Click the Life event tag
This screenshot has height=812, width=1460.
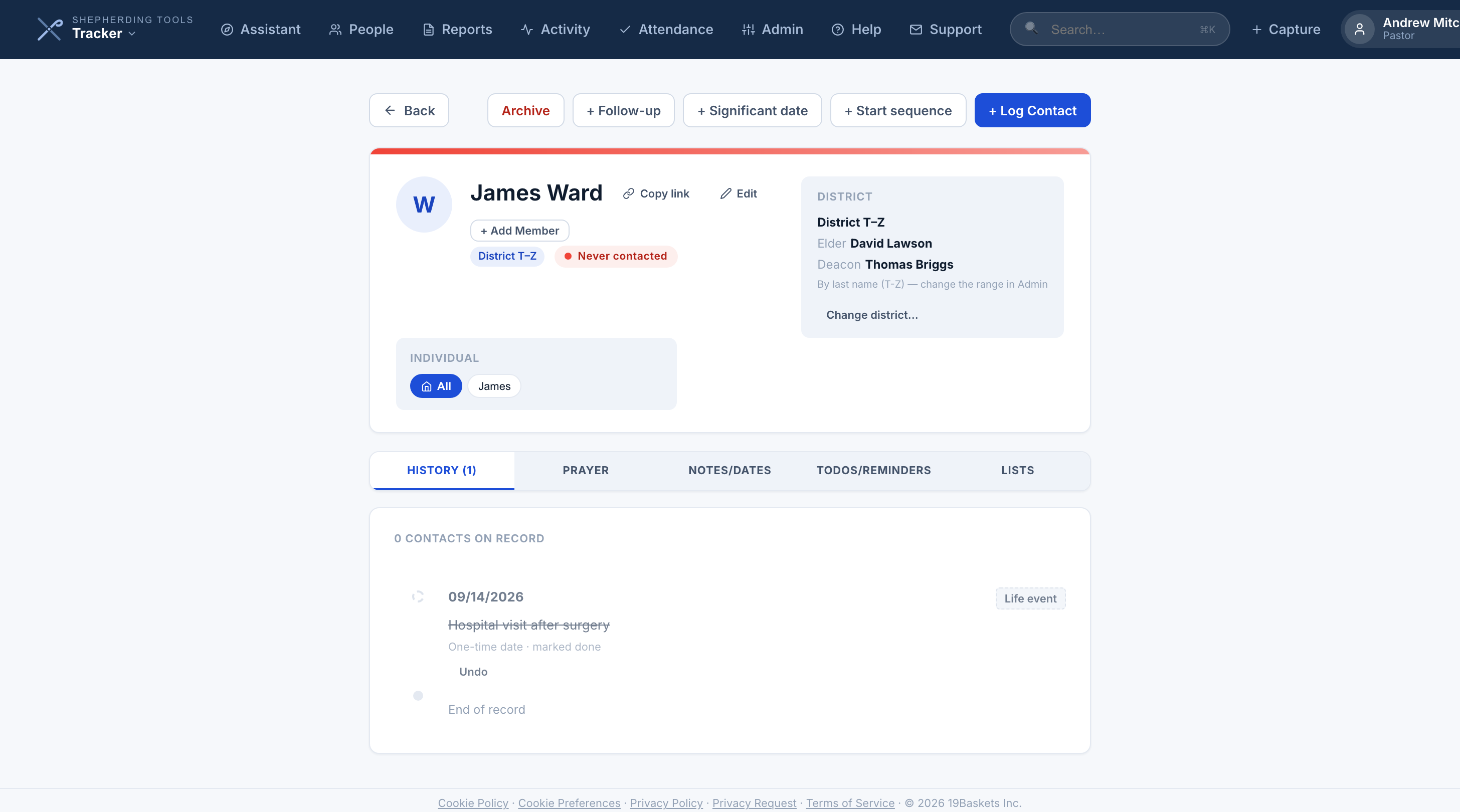click(x=1030, y=598)
